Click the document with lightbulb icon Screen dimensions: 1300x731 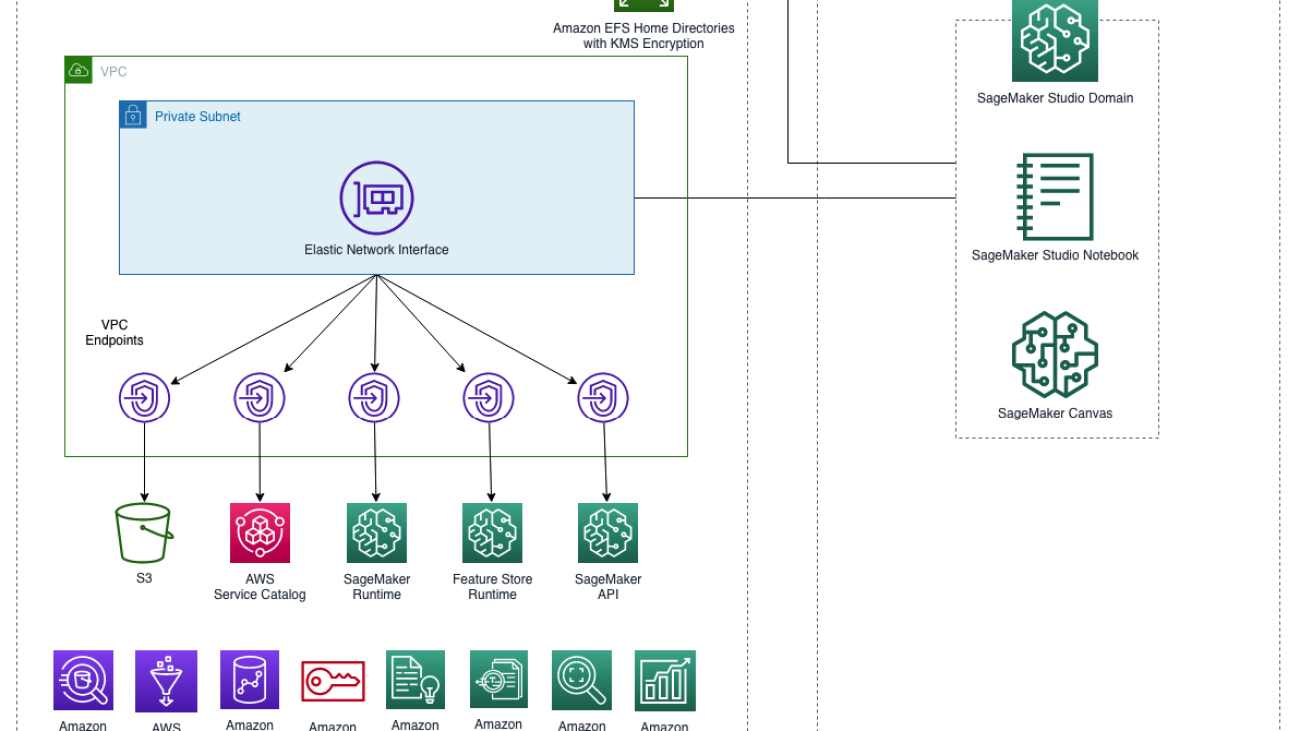415,680
